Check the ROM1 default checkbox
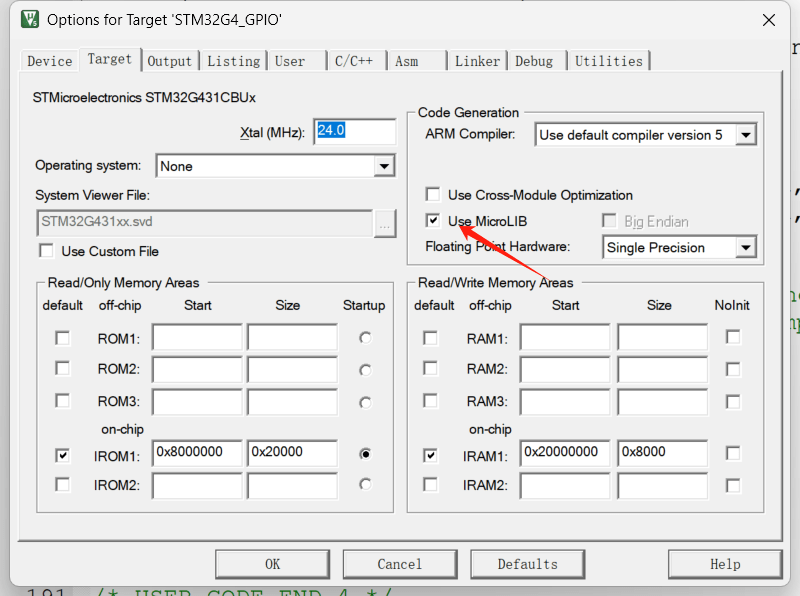 coord(62,338)
